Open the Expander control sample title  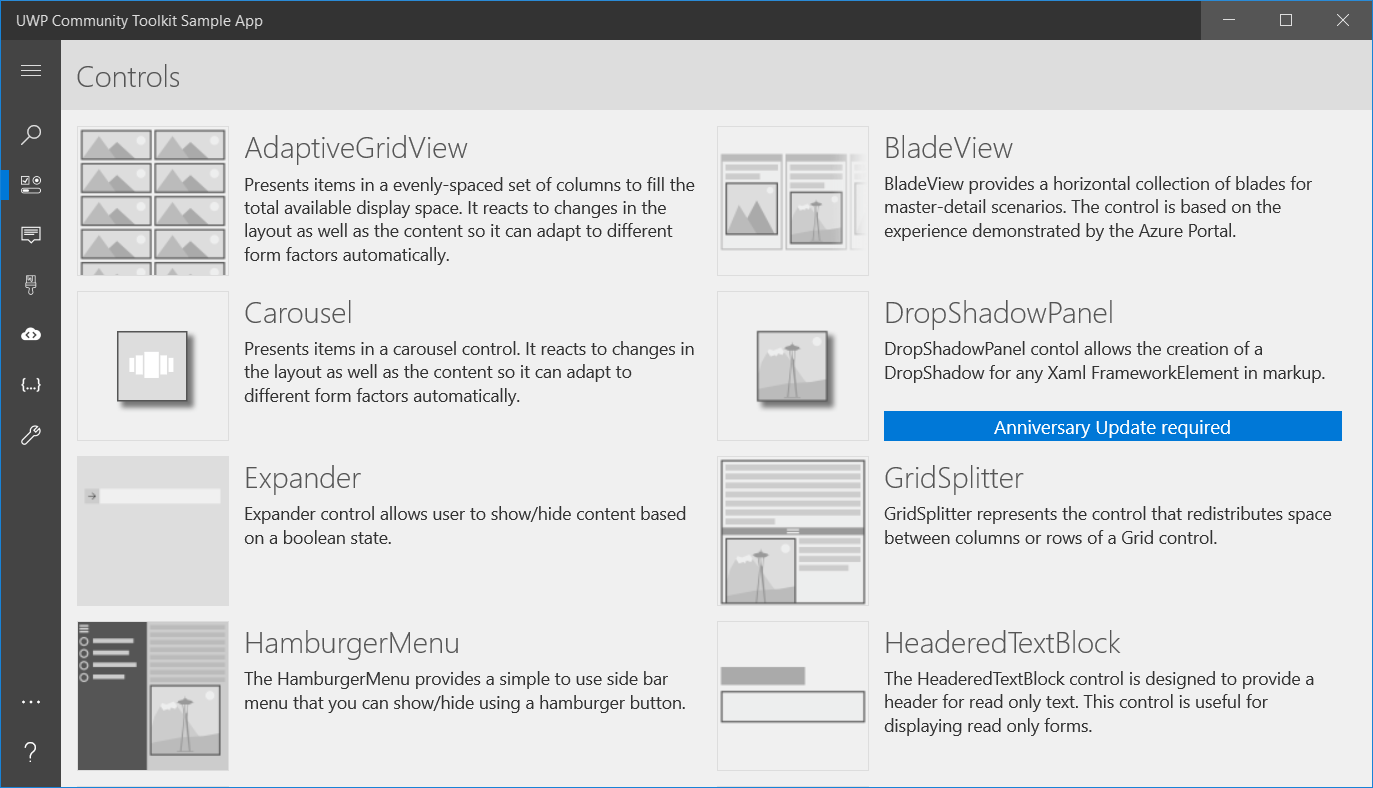tap(302, 478)
